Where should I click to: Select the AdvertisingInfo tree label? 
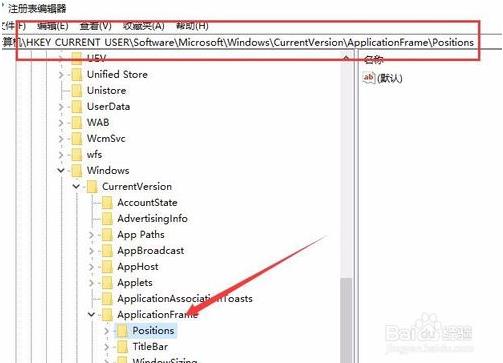pos(152,219)
